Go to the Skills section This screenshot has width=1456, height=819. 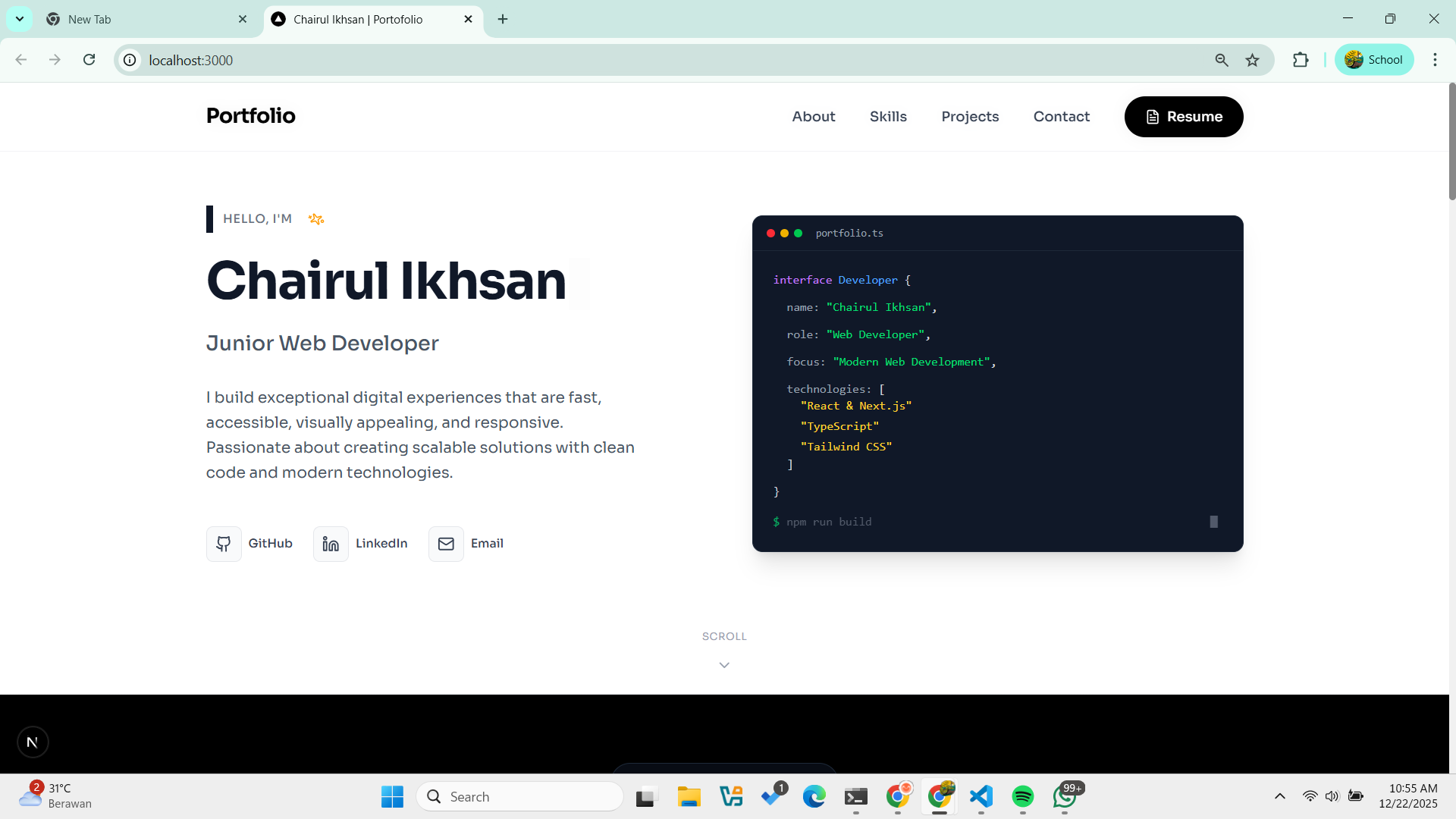pos(888,117)
